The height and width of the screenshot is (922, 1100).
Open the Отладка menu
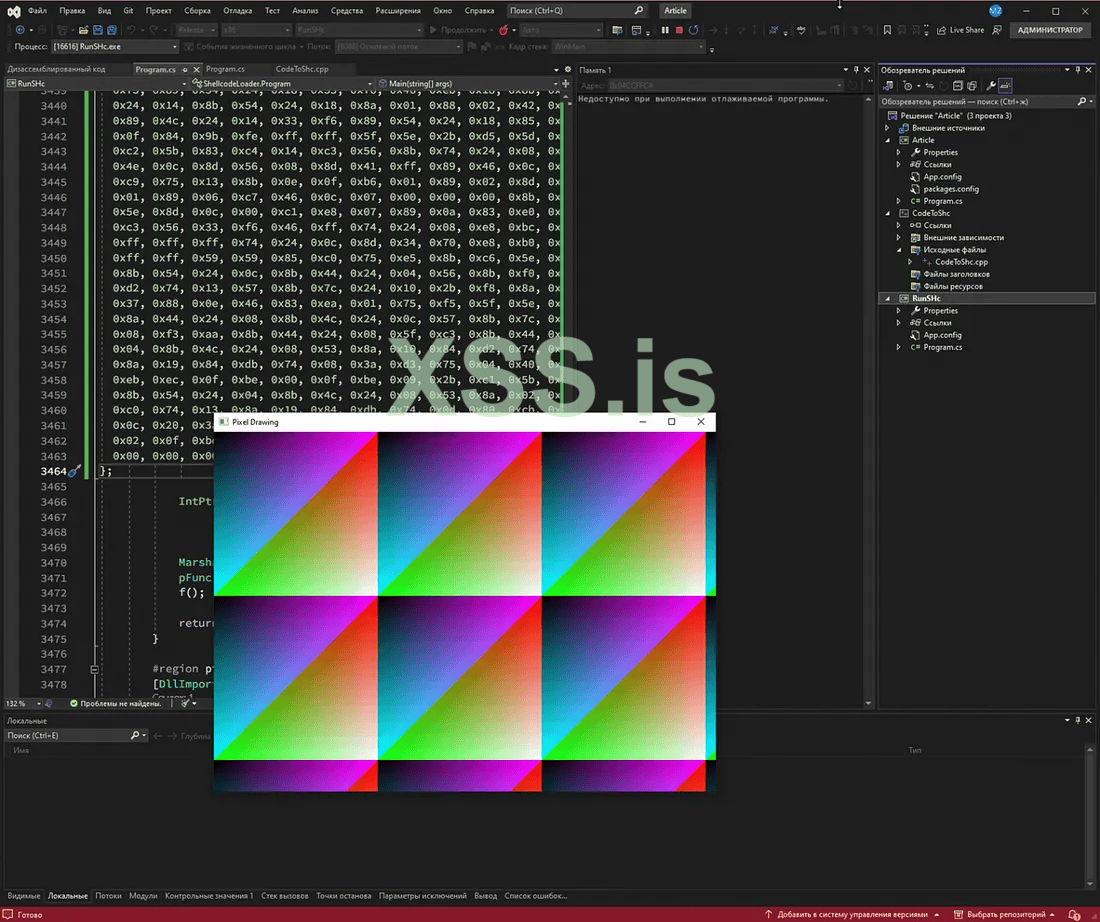tap(238, 11)
